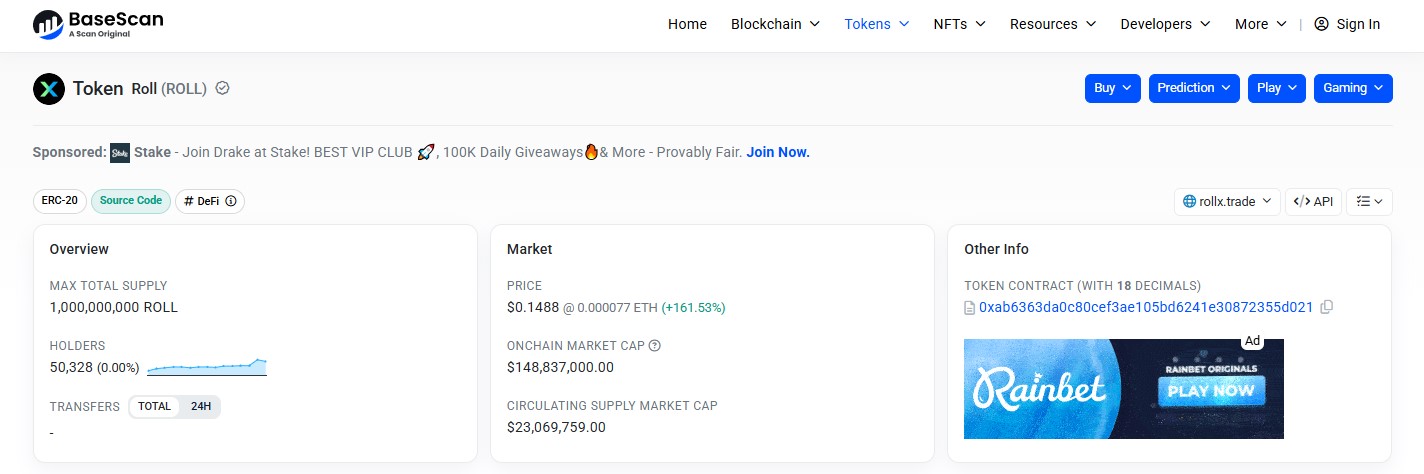This screenshot has width=1424, height=474.
Task: Click the holders trend sparkline chart
Action: pyautogui.click(x=207, y=367)
